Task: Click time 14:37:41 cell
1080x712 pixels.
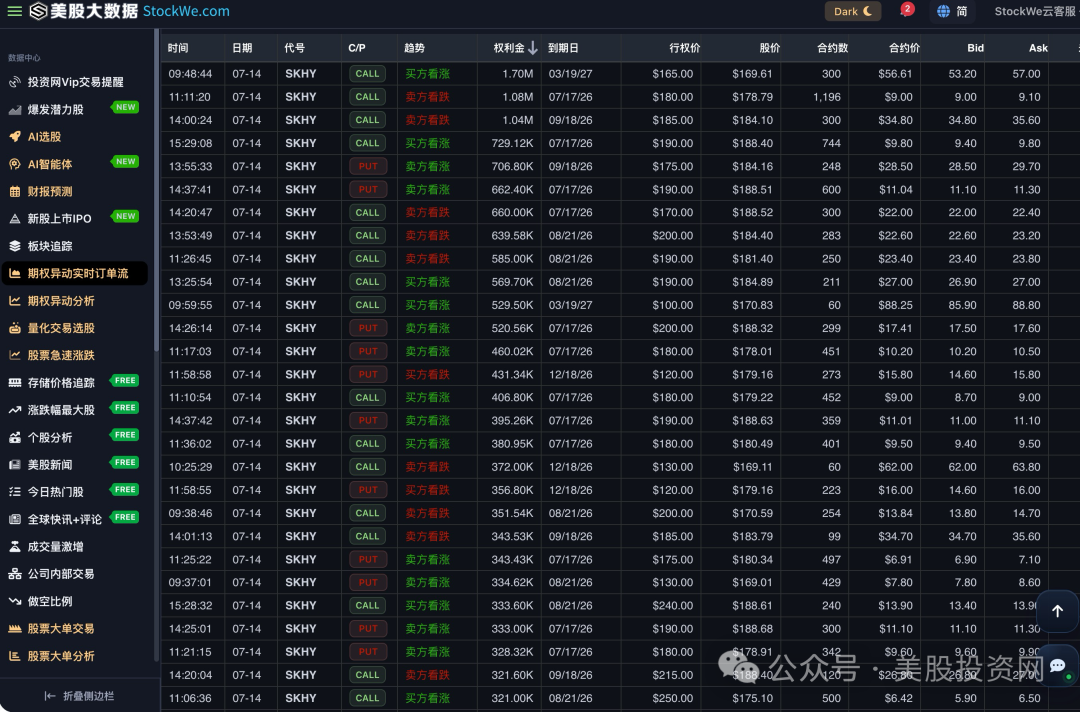Action: [190, 189]
